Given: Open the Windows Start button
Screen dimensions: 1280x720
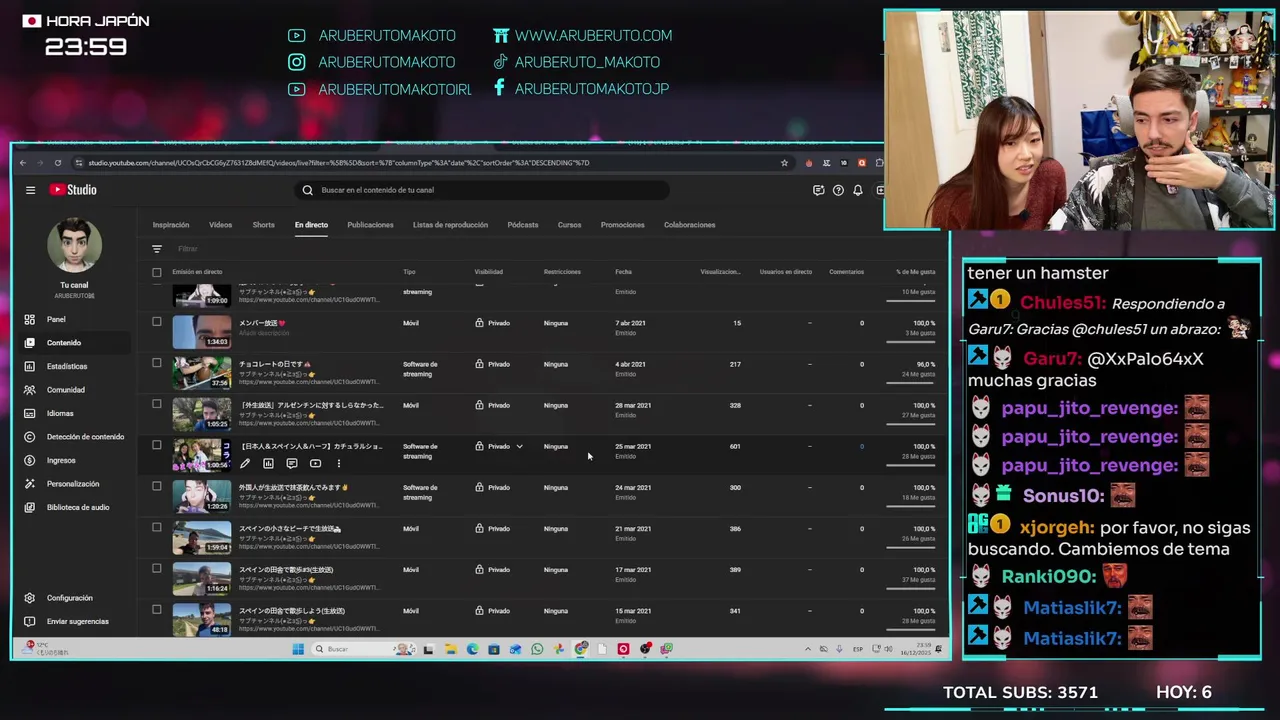Looking at the screenshot, I should click(297, 649).
